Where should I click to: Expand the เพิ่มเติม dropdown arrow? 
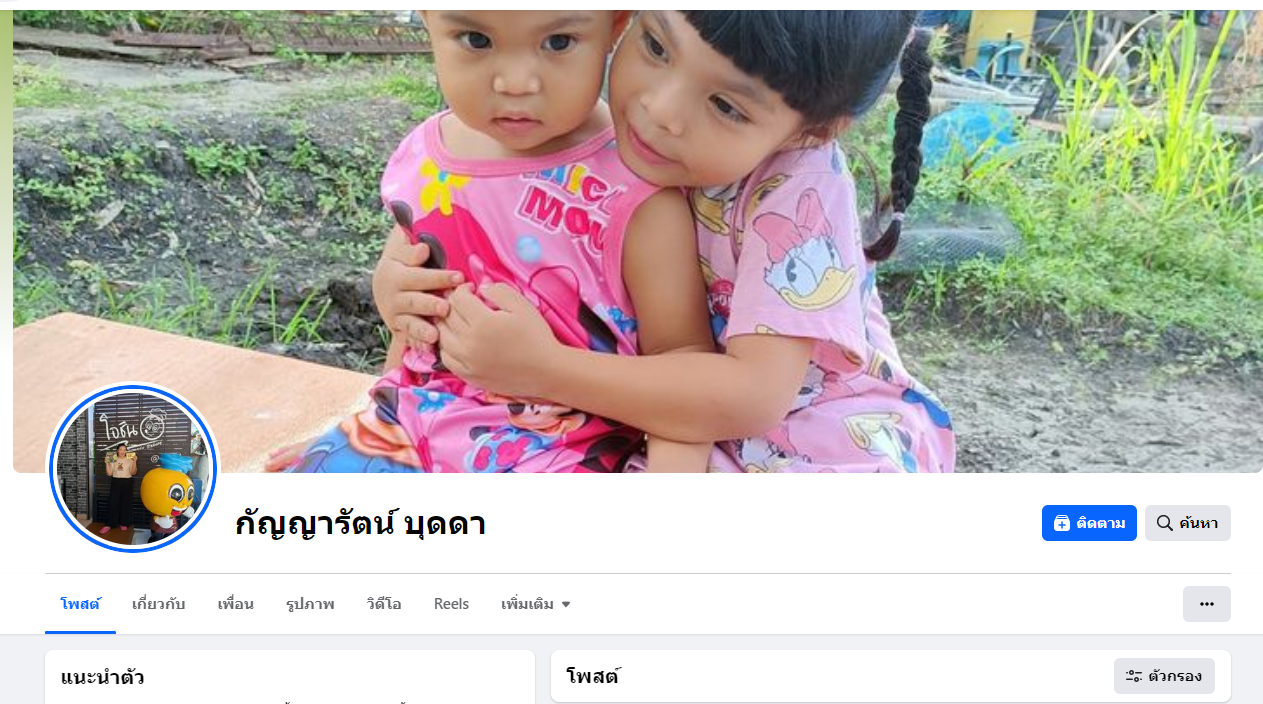coord(566,605)
